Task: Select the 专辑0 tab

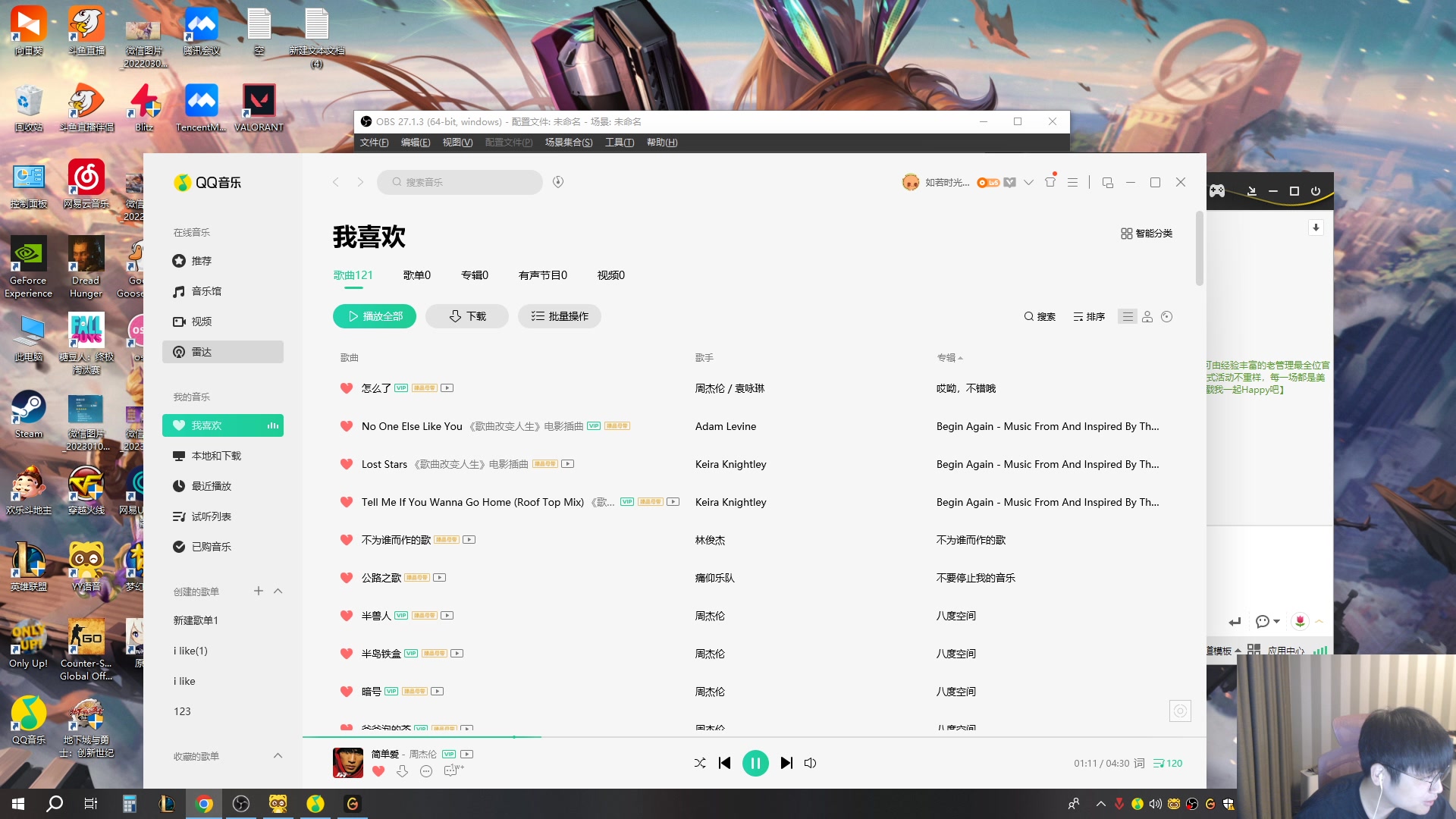Action: (475, 275)
